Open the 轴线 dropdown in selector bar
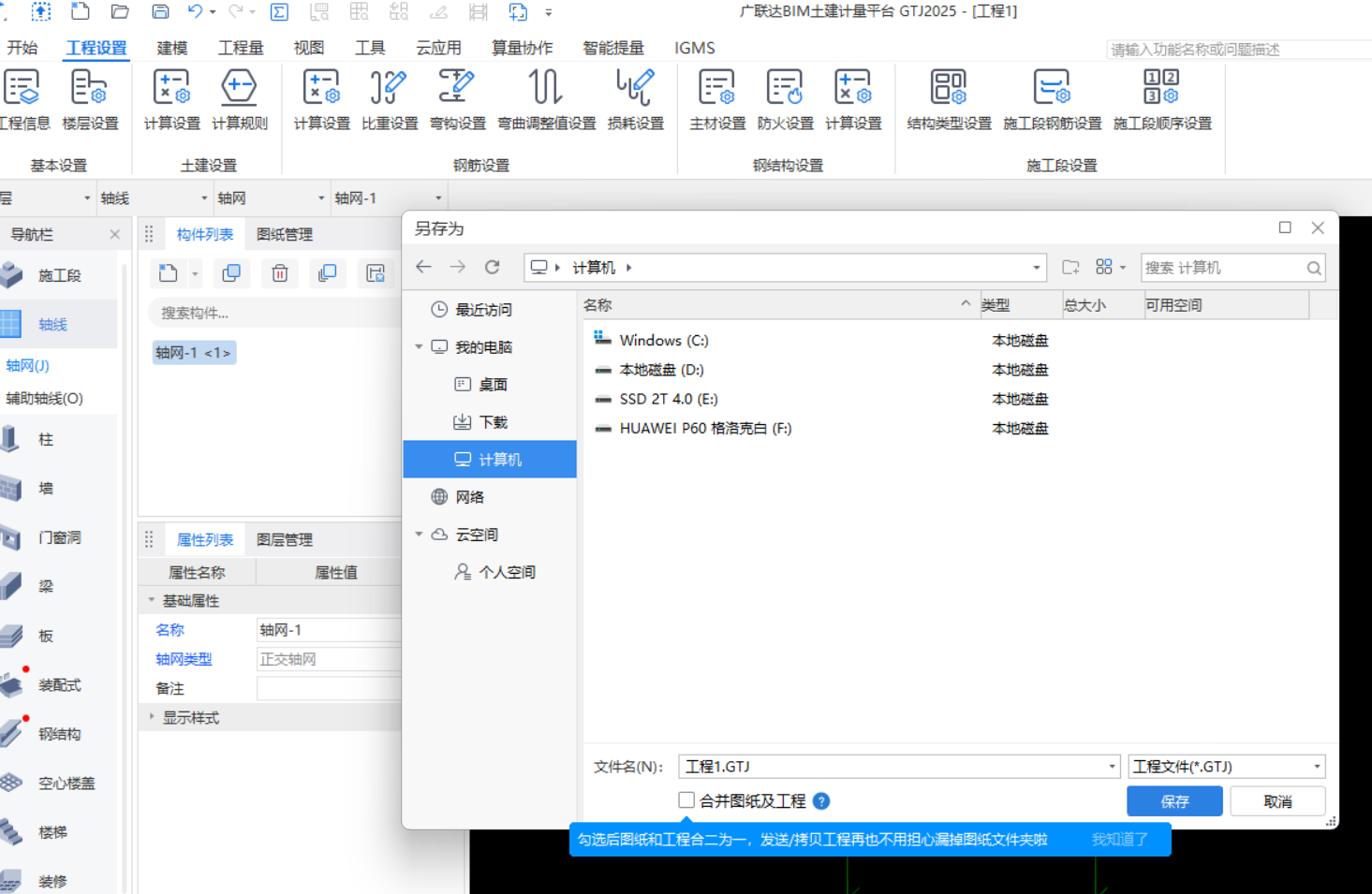 [x=203, y=198]
